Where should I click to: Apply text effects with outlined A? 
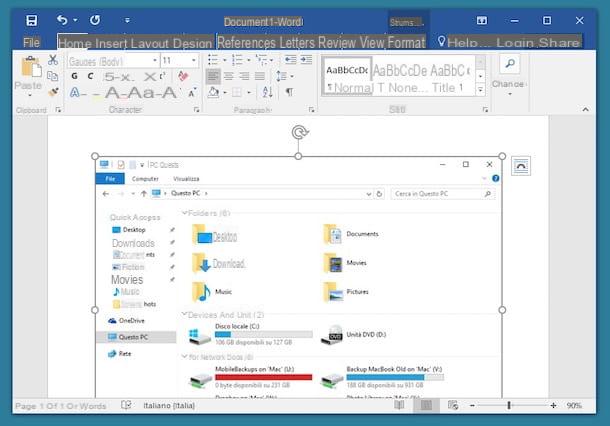point(74,93)
